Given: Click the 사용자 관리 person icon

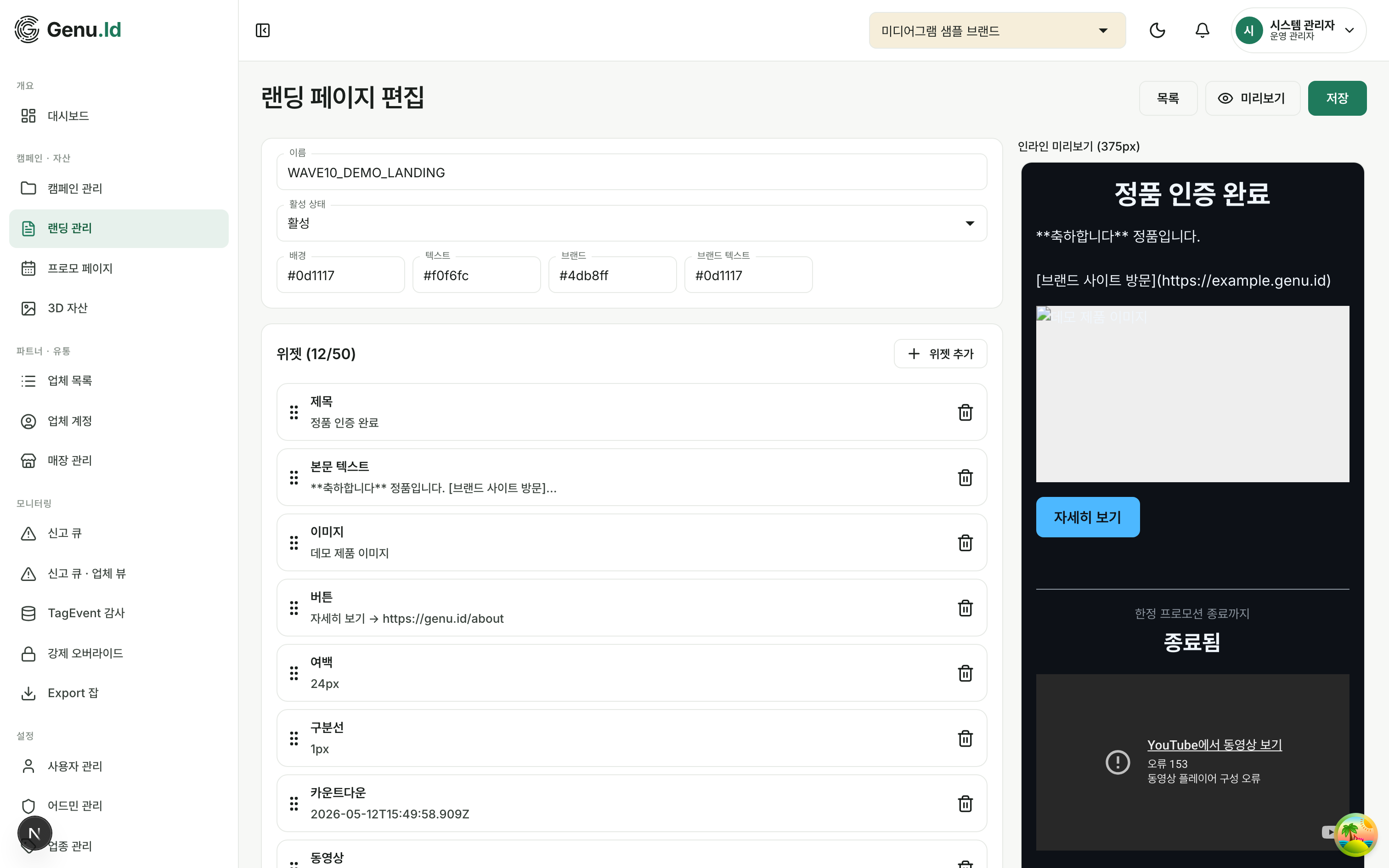Looking at the screenshot, I should pyautogui.click(x=28, y=766).
